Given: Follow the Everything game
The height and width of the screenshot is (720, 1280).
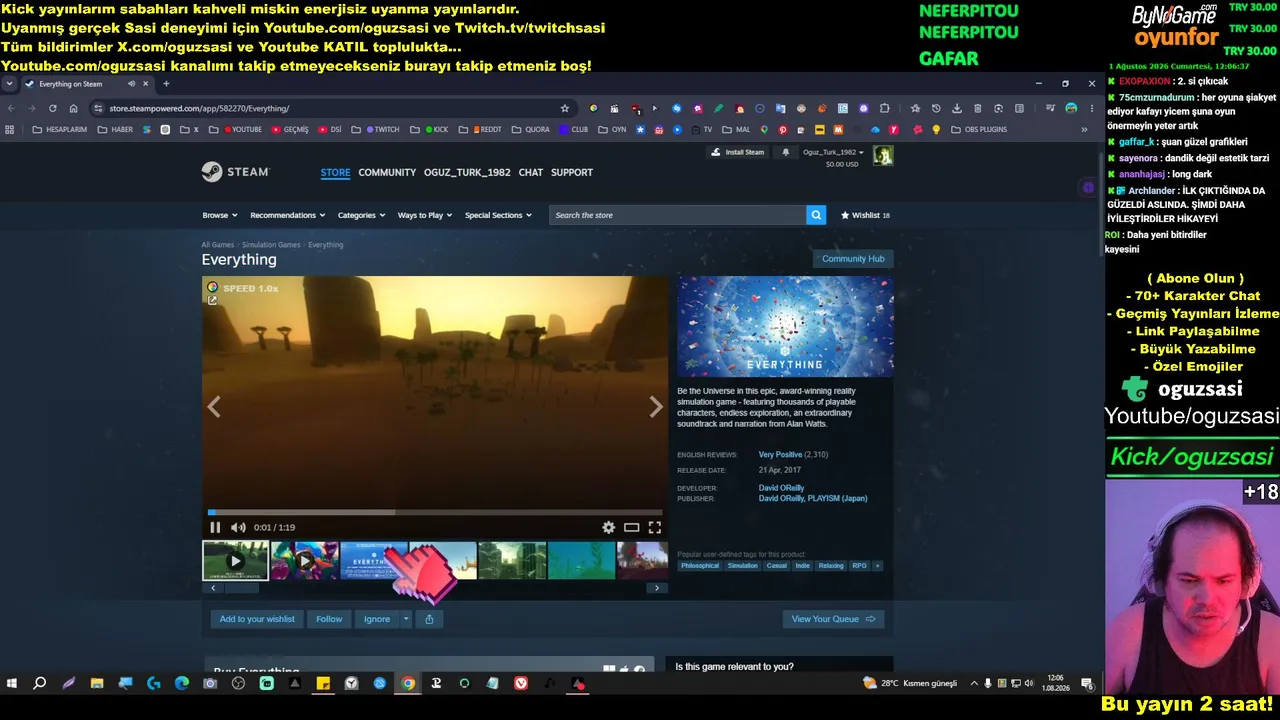Looking at the screenshot, I should pos(329,619).
